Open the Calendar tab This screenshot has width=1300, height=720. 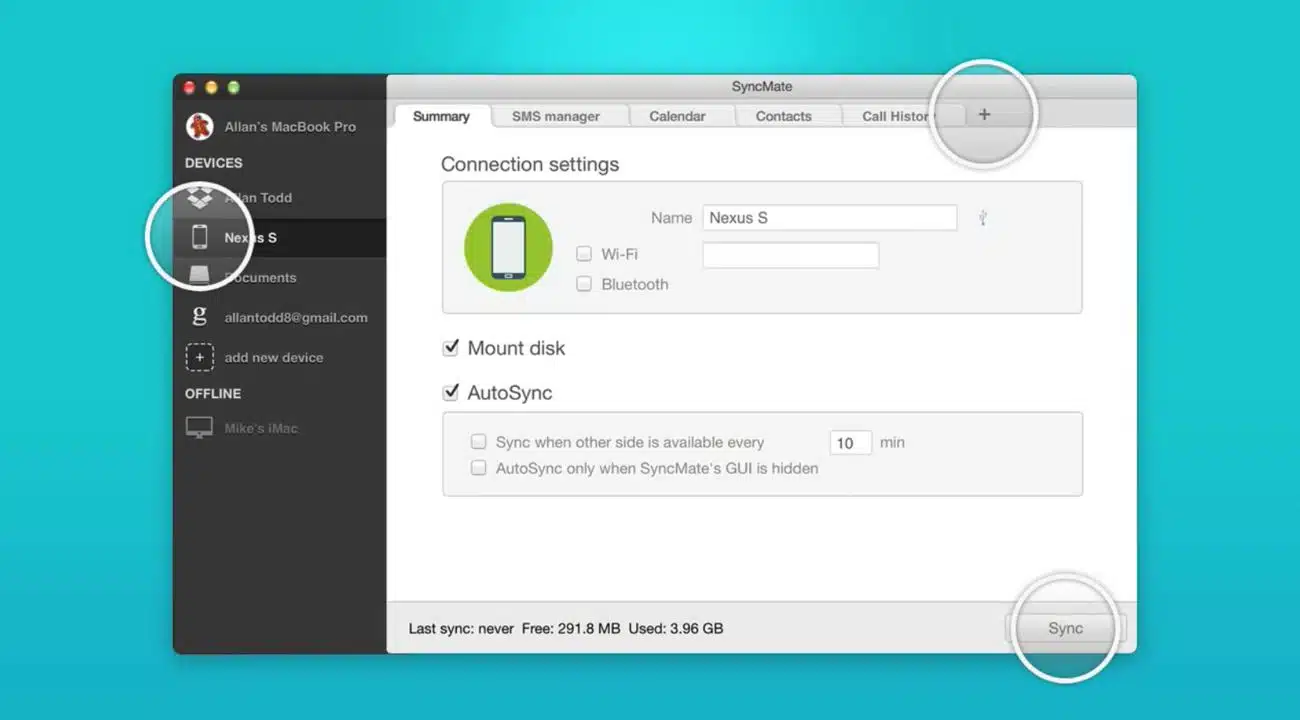tap(677, 116)
